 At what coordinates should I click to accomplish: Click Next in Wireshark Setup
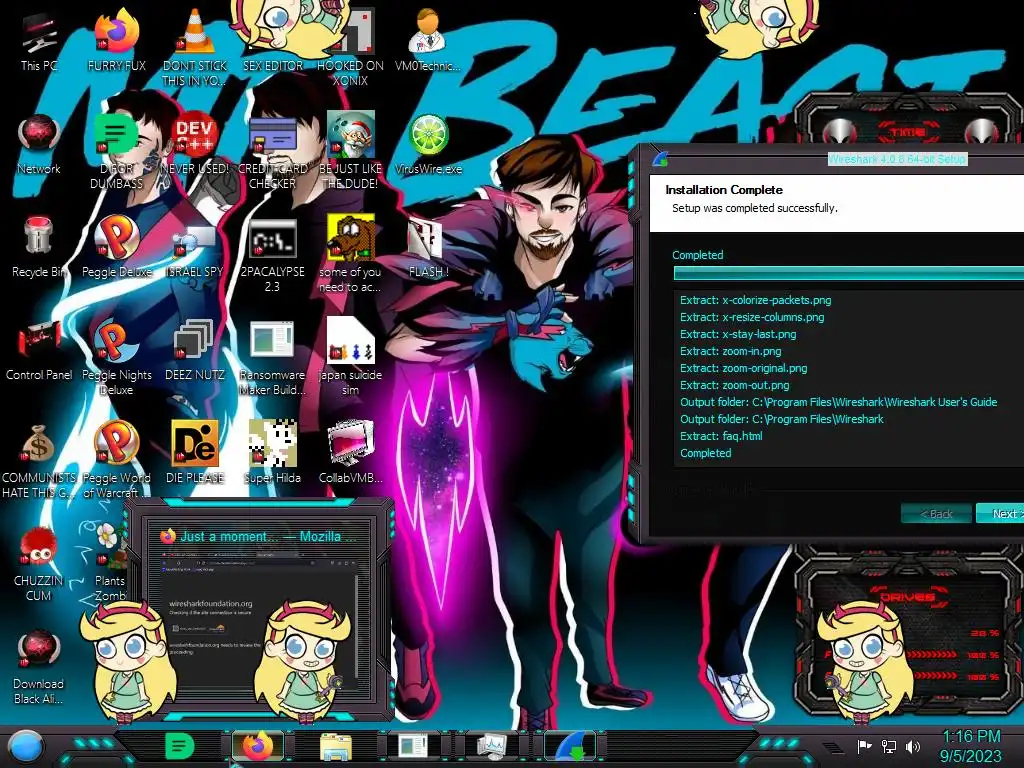[x=1000, y=513]
